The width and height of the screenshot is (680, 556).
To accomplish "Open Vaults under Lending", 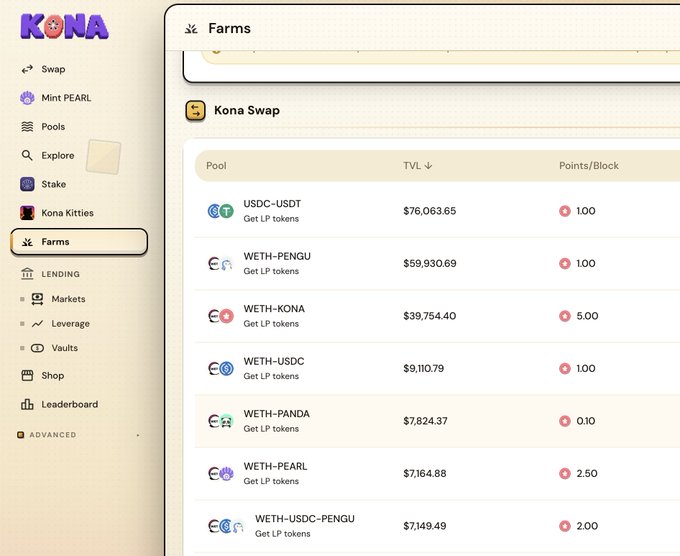I will [x=65, y=348].
